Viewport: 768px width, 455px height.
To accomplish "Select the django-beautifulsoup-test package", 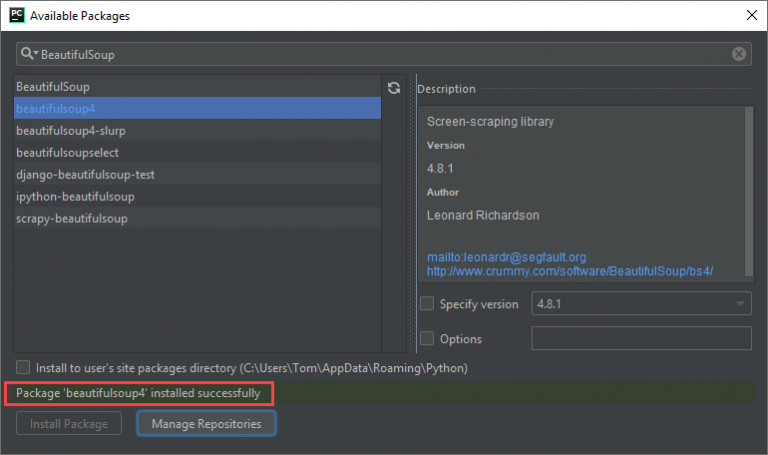I will tap(197, 174).
